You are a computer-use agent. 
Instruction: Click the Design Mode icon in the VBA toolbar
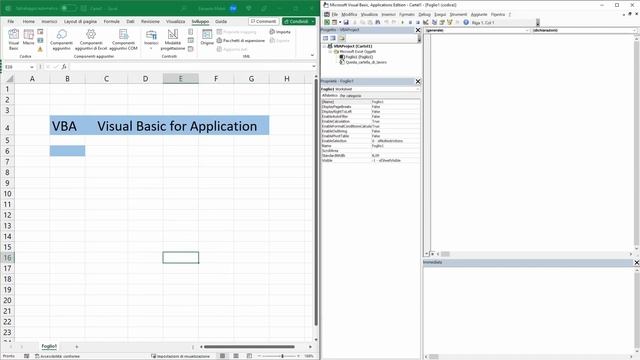point(425,22)
